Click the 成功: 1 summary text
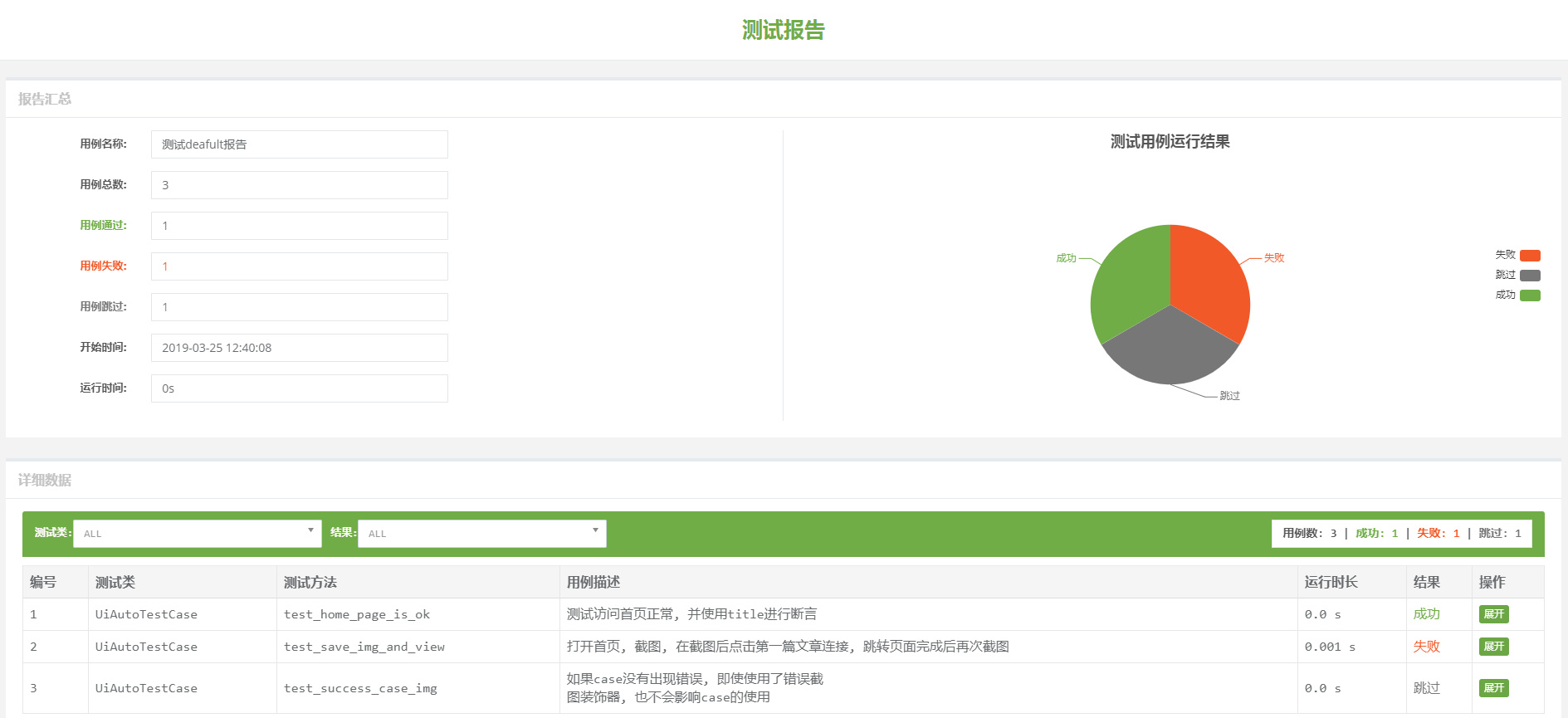This screenshot has height=718, width=1568. 1377,534
